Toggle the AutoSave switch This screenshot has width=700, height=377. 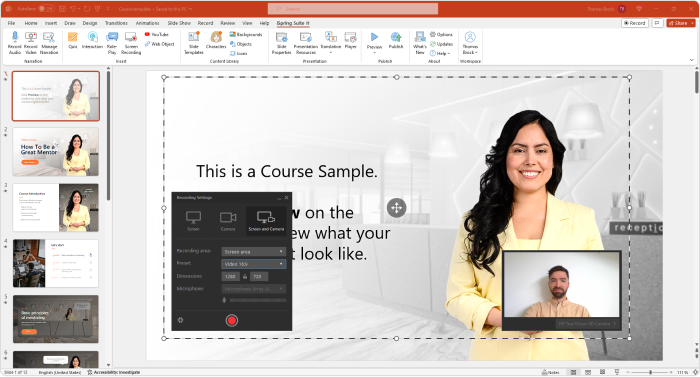coord(46,8)
